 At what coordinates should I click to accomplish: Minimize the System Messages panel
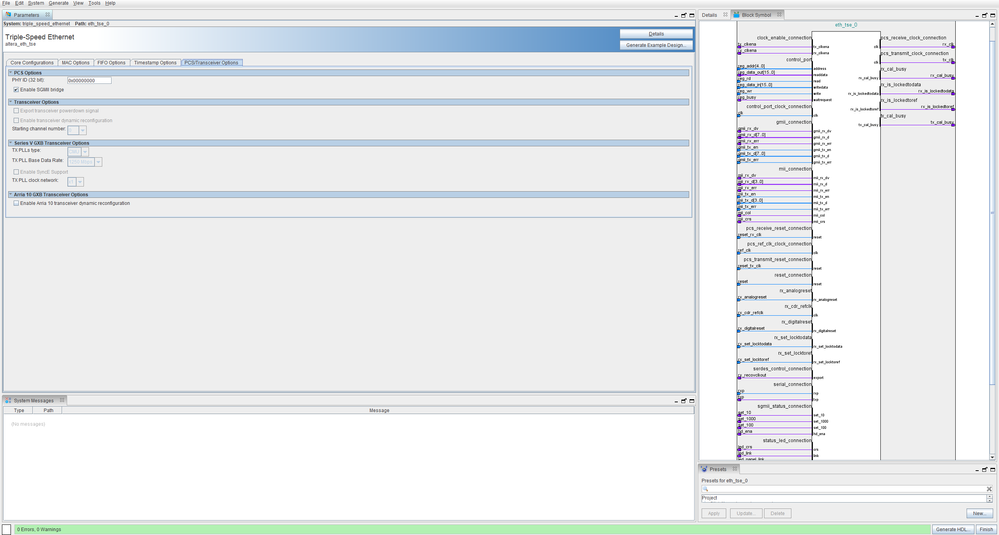[x=676, y=401]
